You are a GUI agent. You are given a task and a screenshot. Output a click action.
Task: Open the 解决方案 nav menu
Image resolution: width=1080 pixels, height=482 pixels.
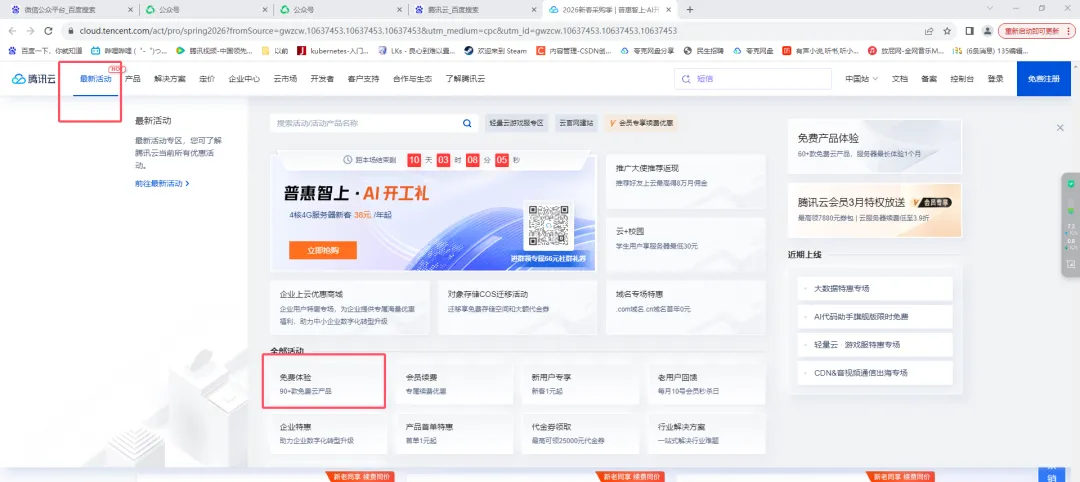[x=169, y=79]
